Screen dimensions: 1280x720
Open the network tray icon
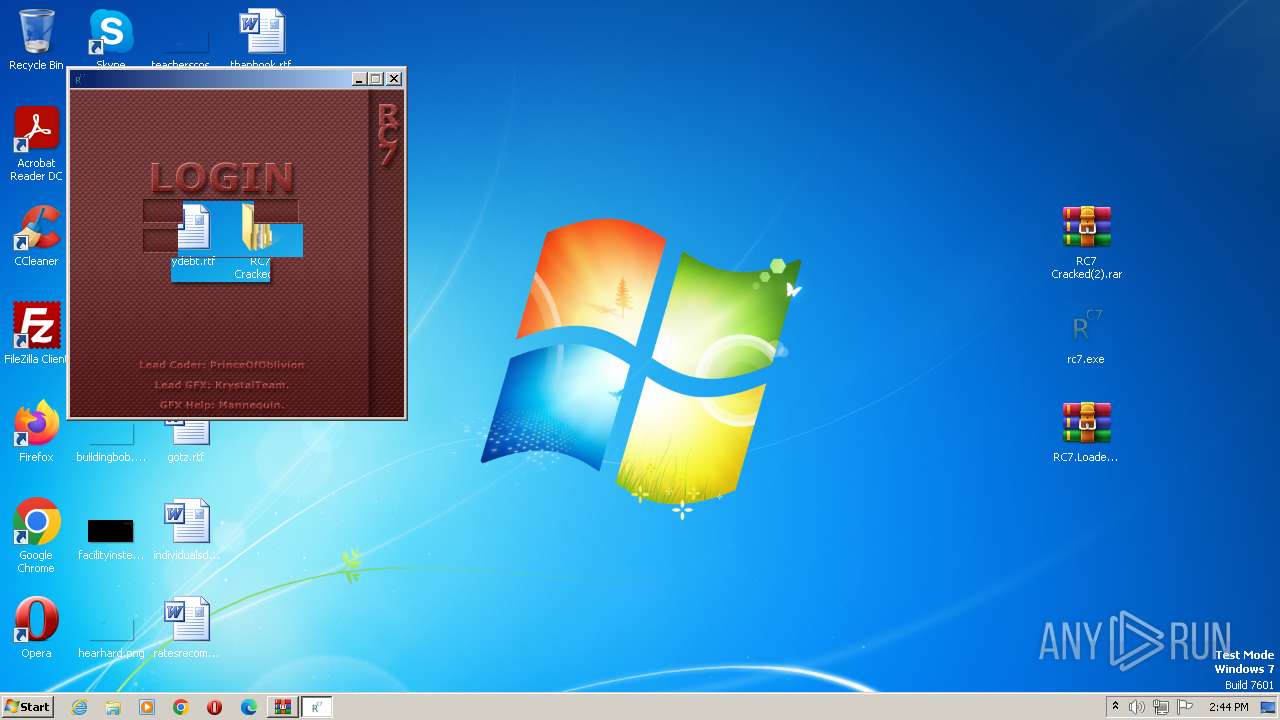[x=1161, y=707]
